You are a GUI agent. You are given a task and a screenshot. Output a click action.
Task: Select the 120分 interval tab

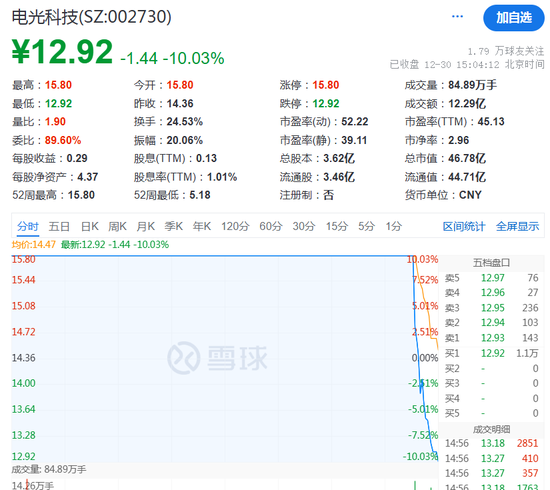point(235,226)
